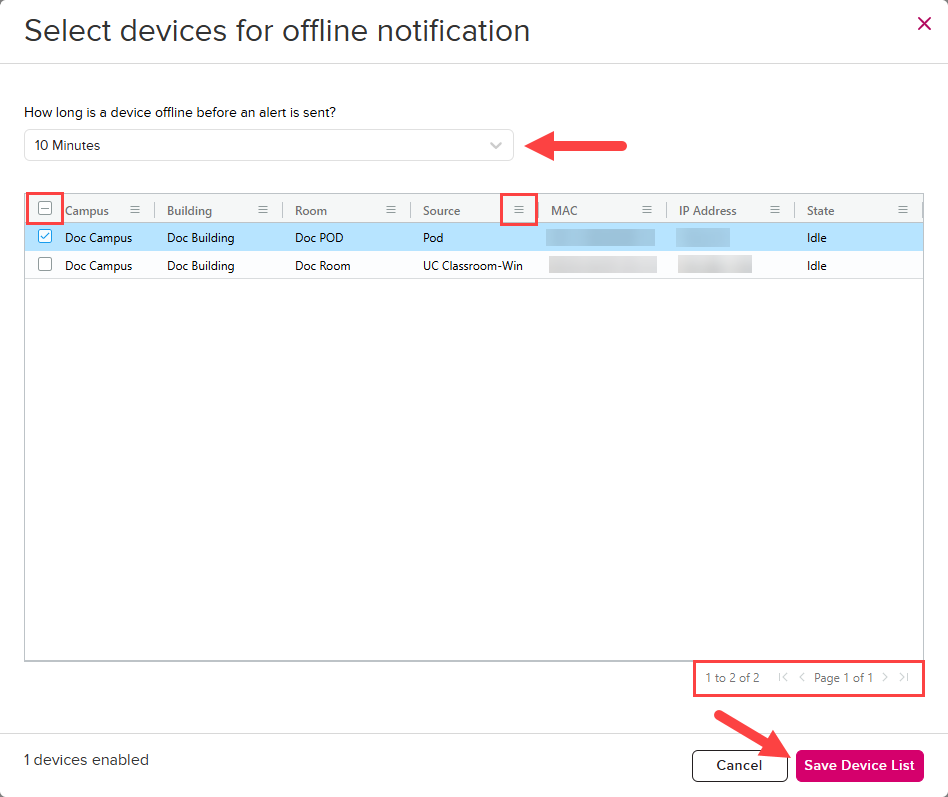This screenshot has width=948, height=797.
Task: Sort by the Source column header
Action: 442,211
